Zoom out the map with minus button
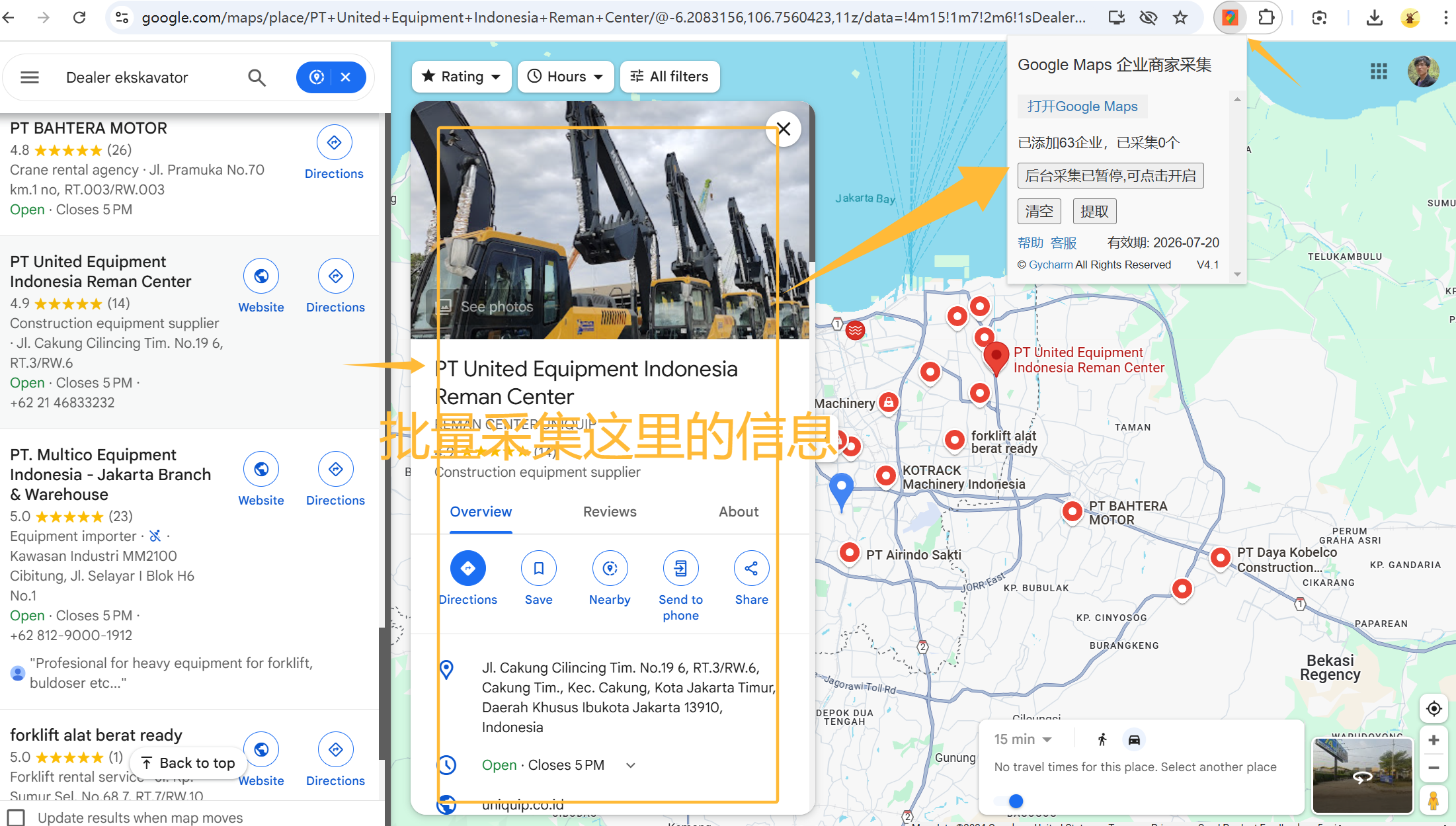Image resolution: width=1456 pixels, height=826 pixels. (x=1434, y=768)
